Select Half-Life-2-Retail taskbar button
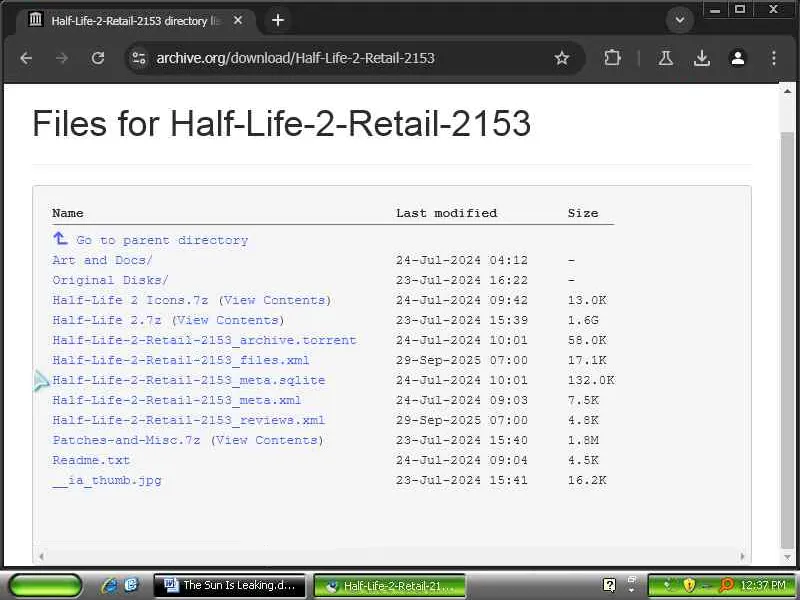Viewport: 800px width, 600px height. (x=390, y=586)
